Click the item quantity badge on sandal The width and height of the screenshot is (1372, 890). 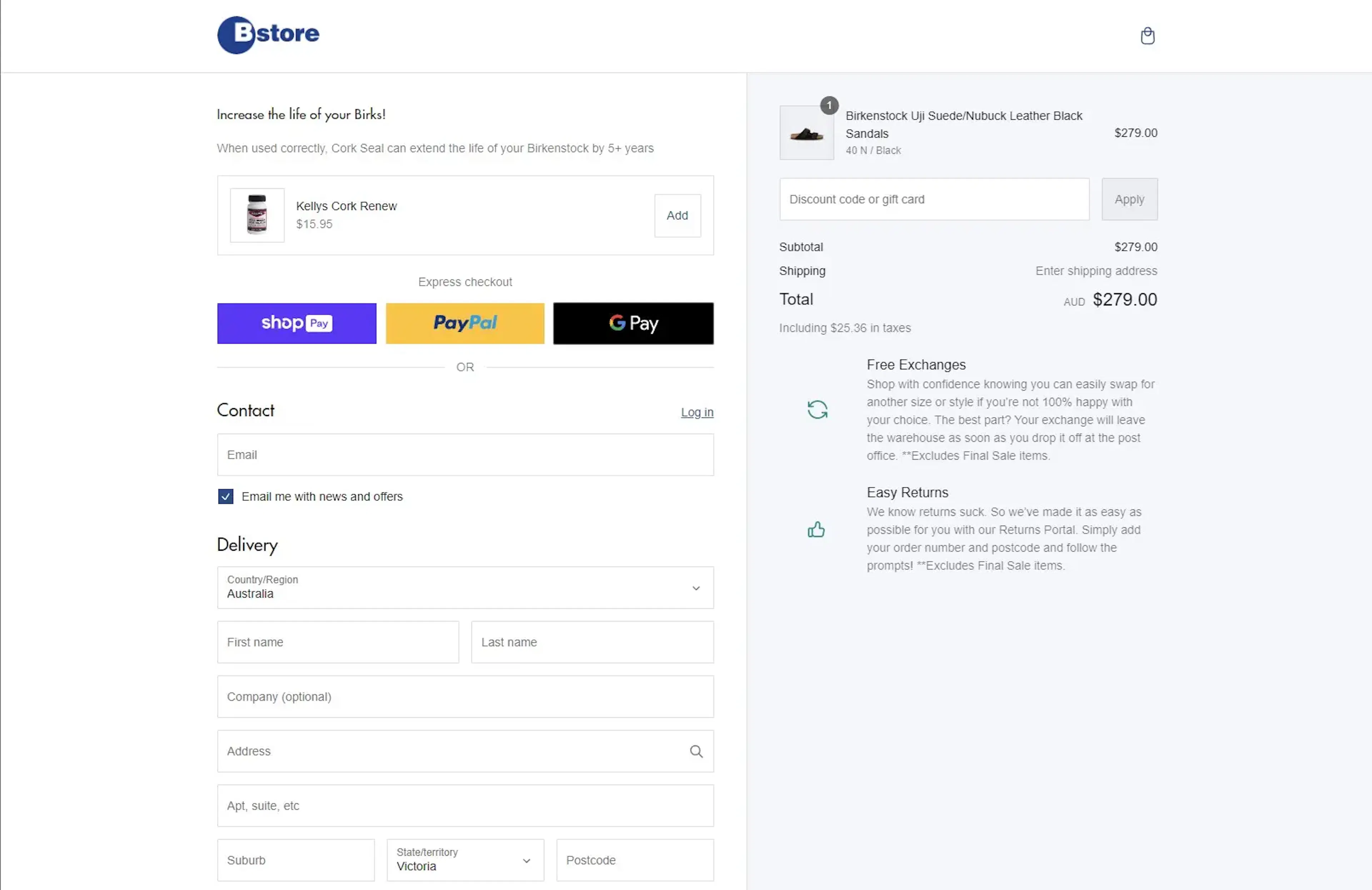pos(829,105)
